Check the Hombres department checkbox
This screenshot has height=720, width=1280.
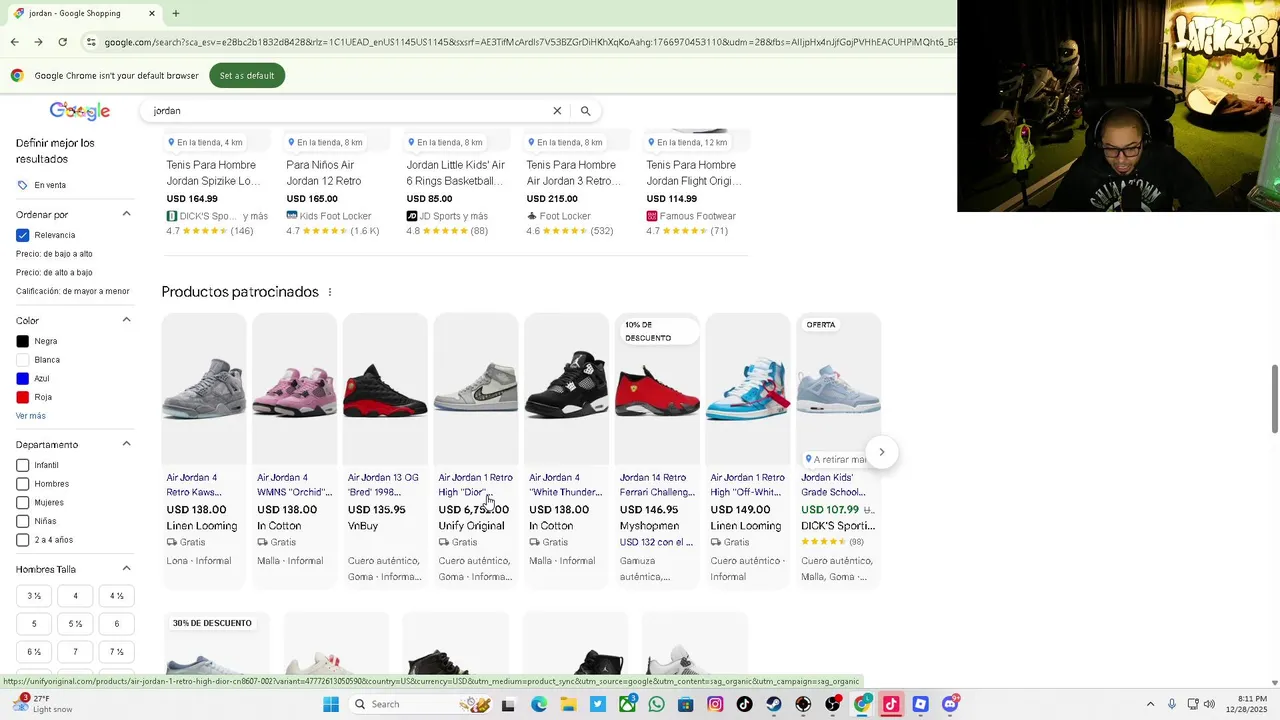point(22,484)
